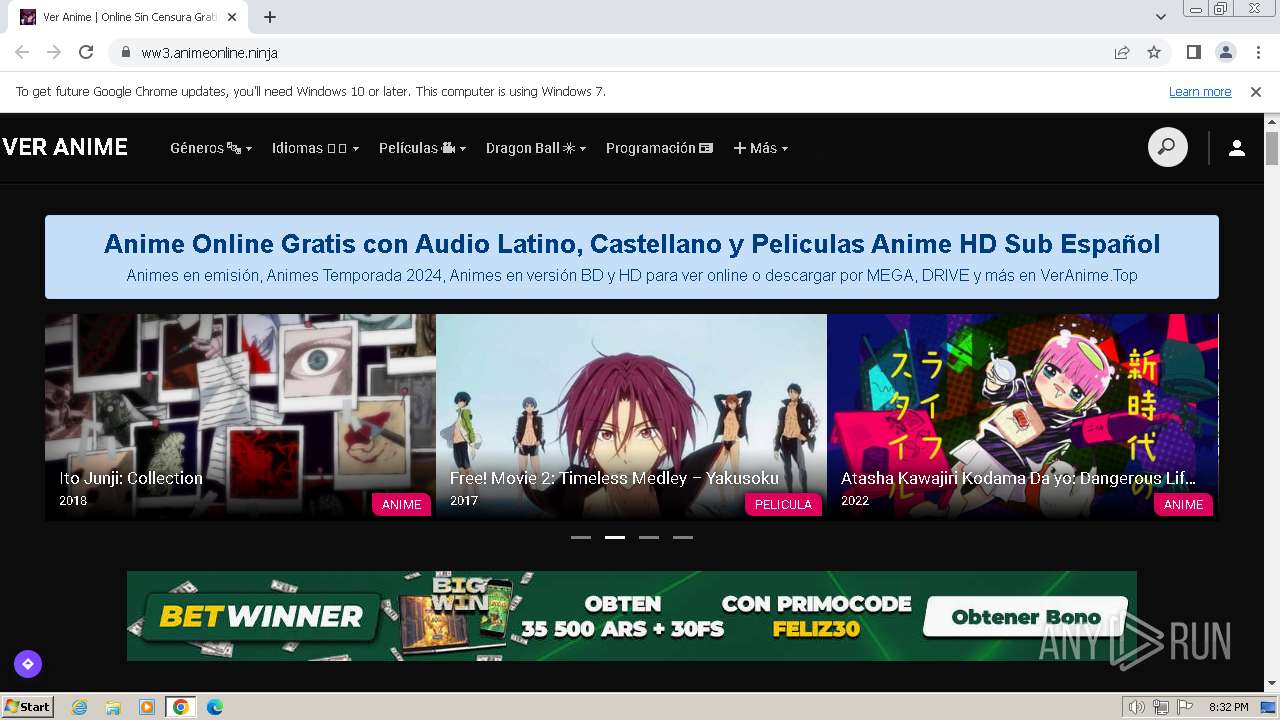Open Internet Explorer from taskbar
The height and width of the screenshot is (720, 1280).
(x=79, y=707)
